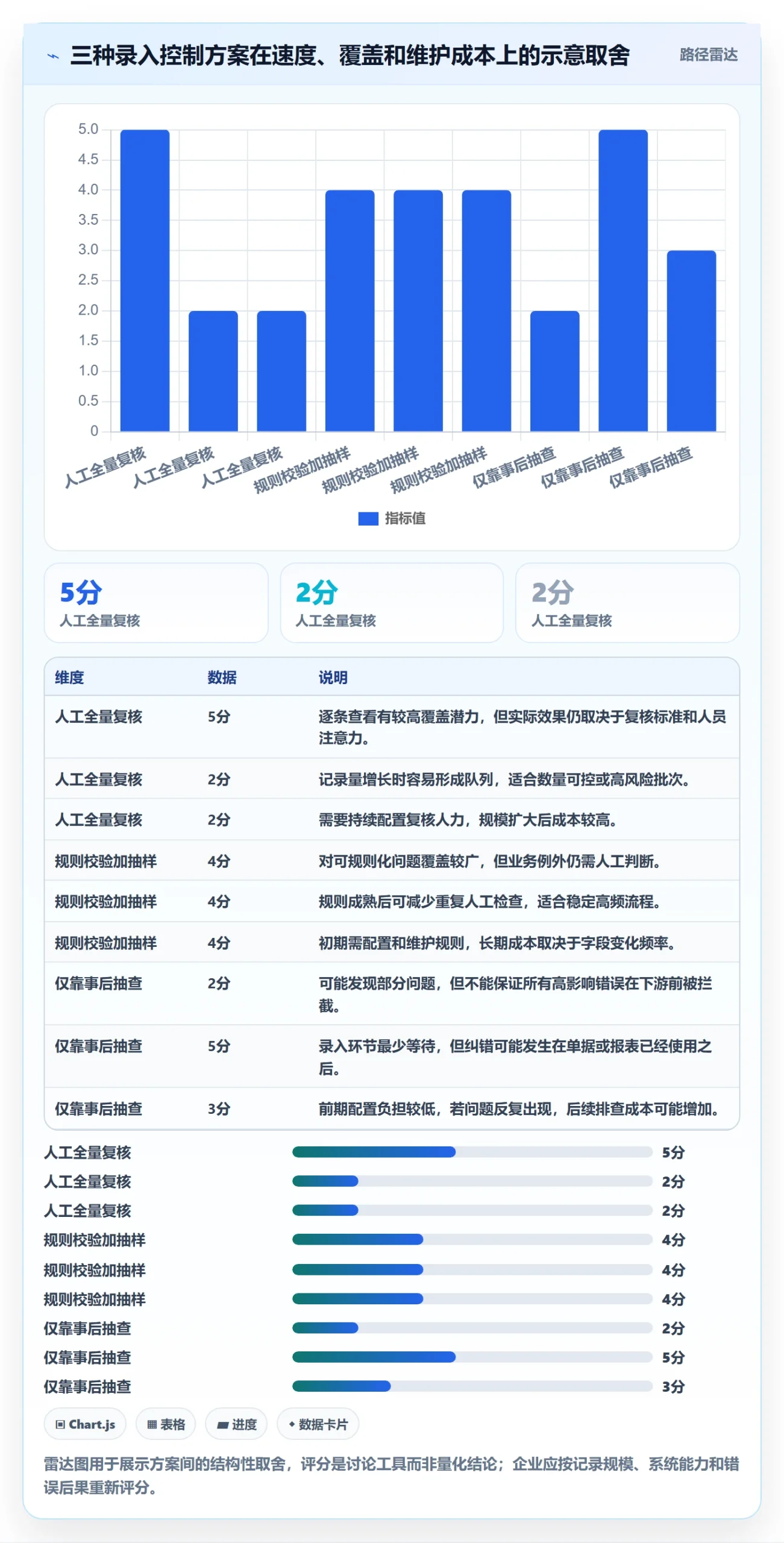
Task: Click the 进度 tag chip
Action: coord(236,1424)
